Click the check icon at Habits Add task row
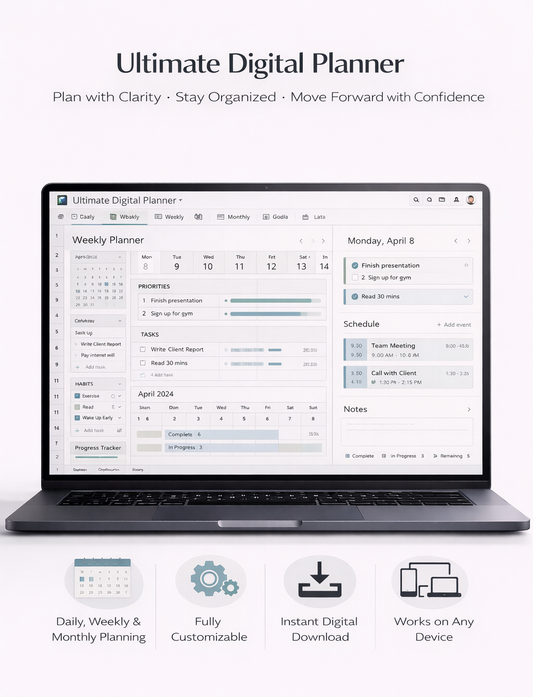Viewport: 533px width, 697px height. [119, 430]
